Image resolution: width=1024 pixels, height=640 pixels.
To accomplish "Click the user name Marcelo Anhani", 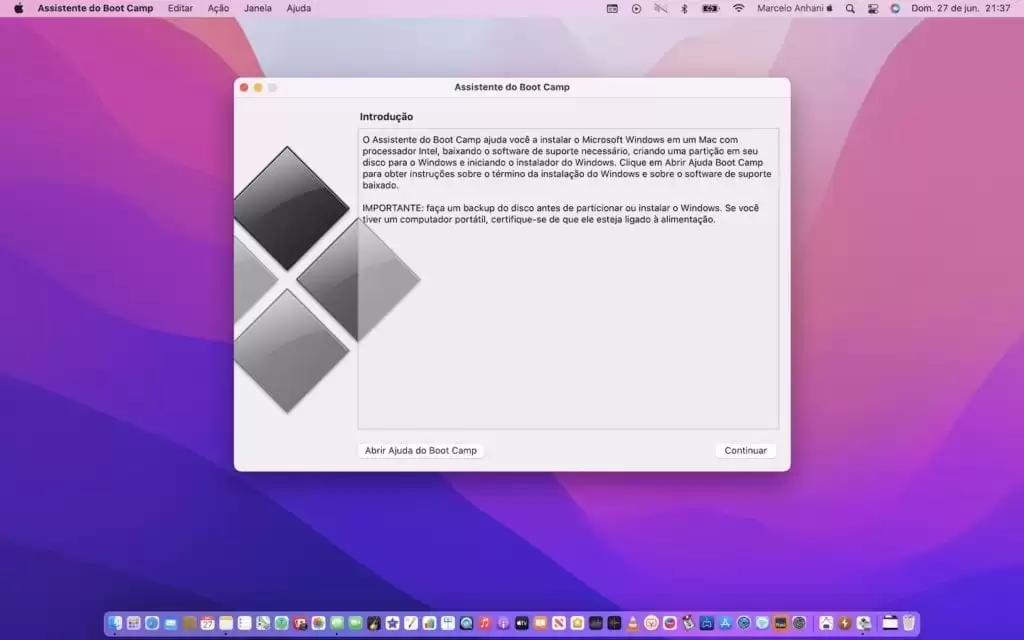I will click(795, 8).
